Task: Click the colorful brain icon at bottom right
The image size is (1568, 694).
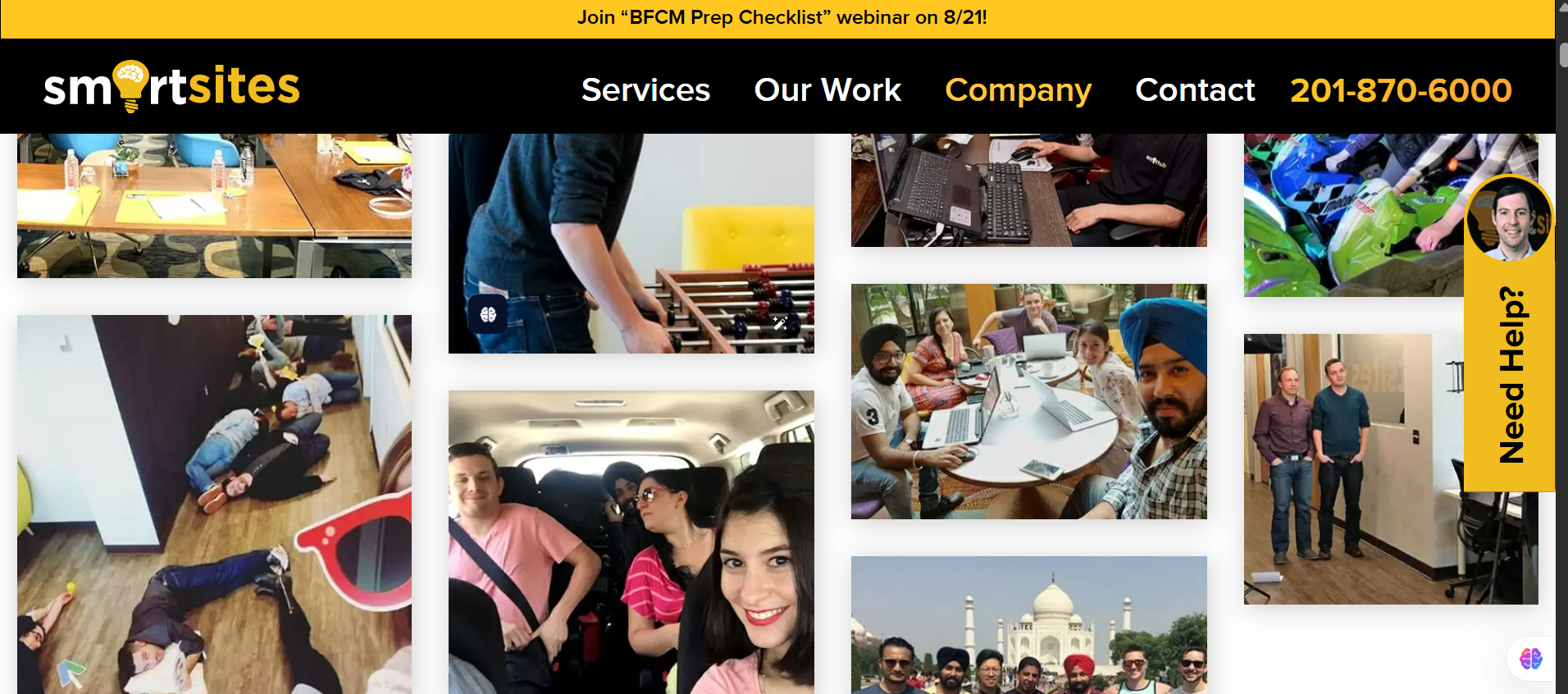Action: pos(1530,658)
